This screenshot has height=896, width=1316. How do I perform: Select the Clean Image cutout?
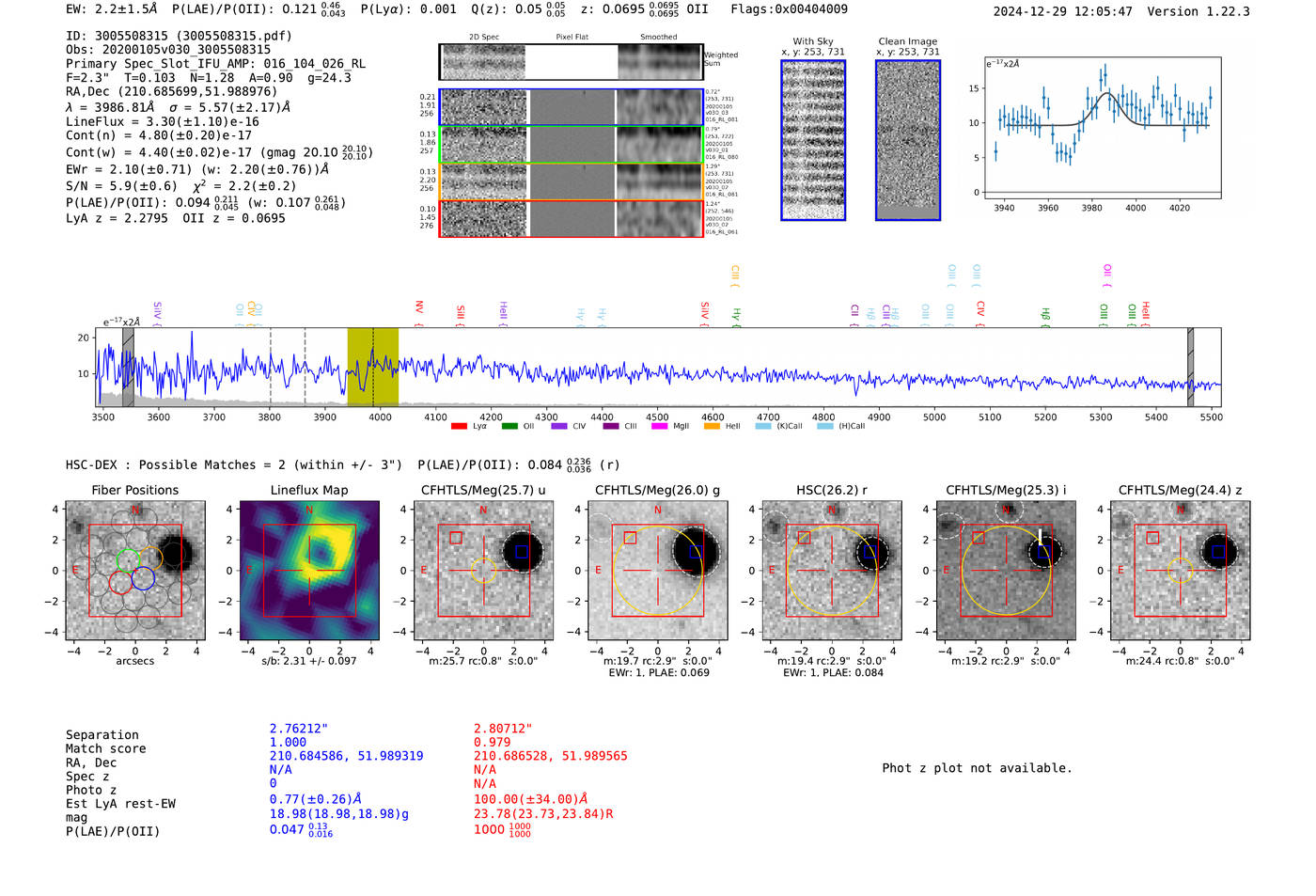click(908, 140)
